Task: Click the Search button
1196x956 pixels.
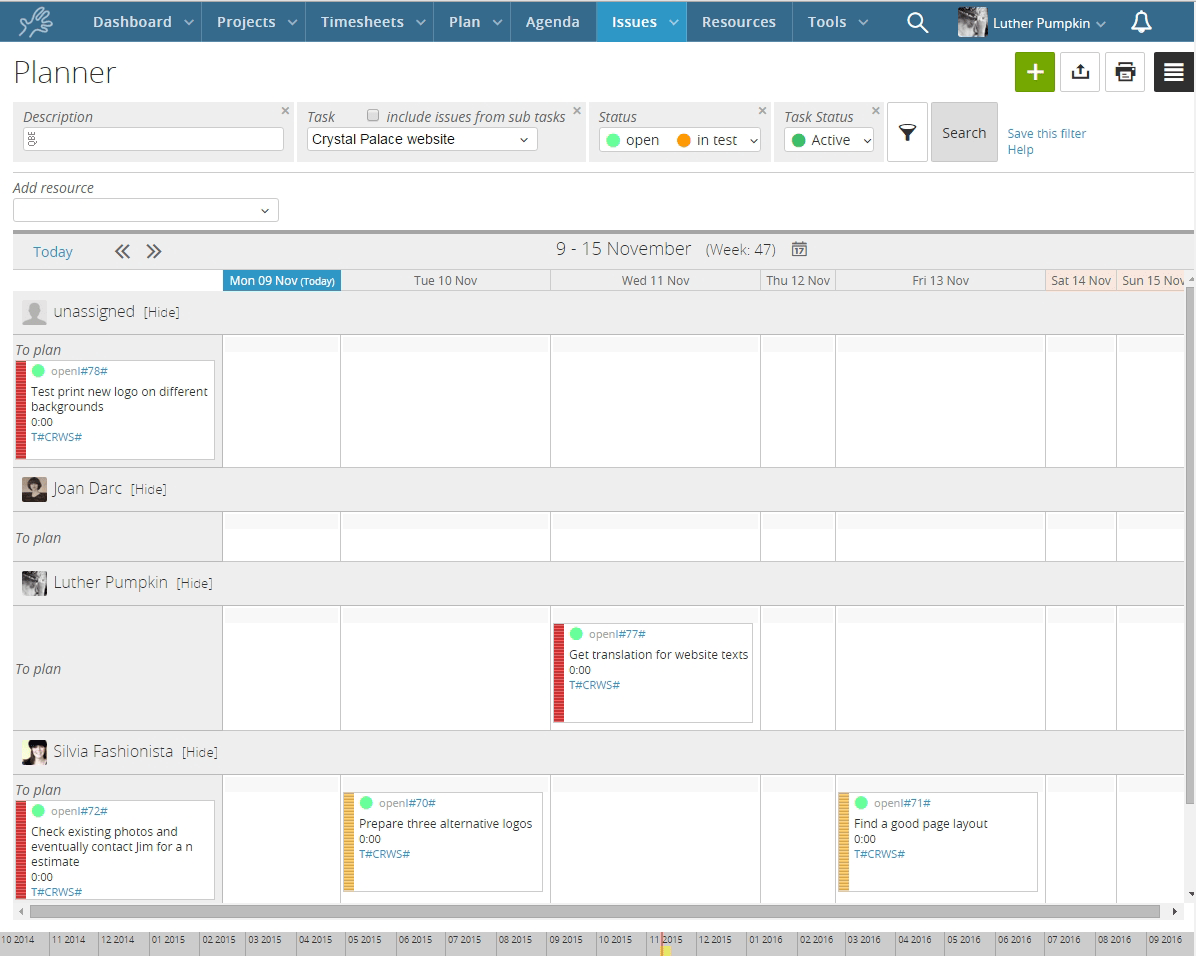Action: [963, 131]
